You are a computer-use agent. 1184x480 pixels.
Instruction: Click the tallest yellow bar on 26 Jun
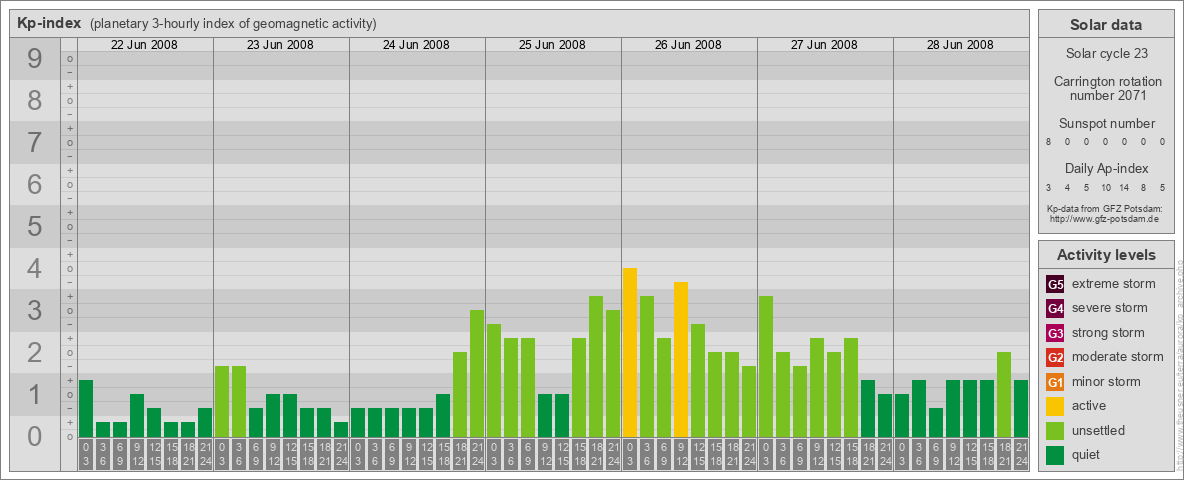coord(630,352)
